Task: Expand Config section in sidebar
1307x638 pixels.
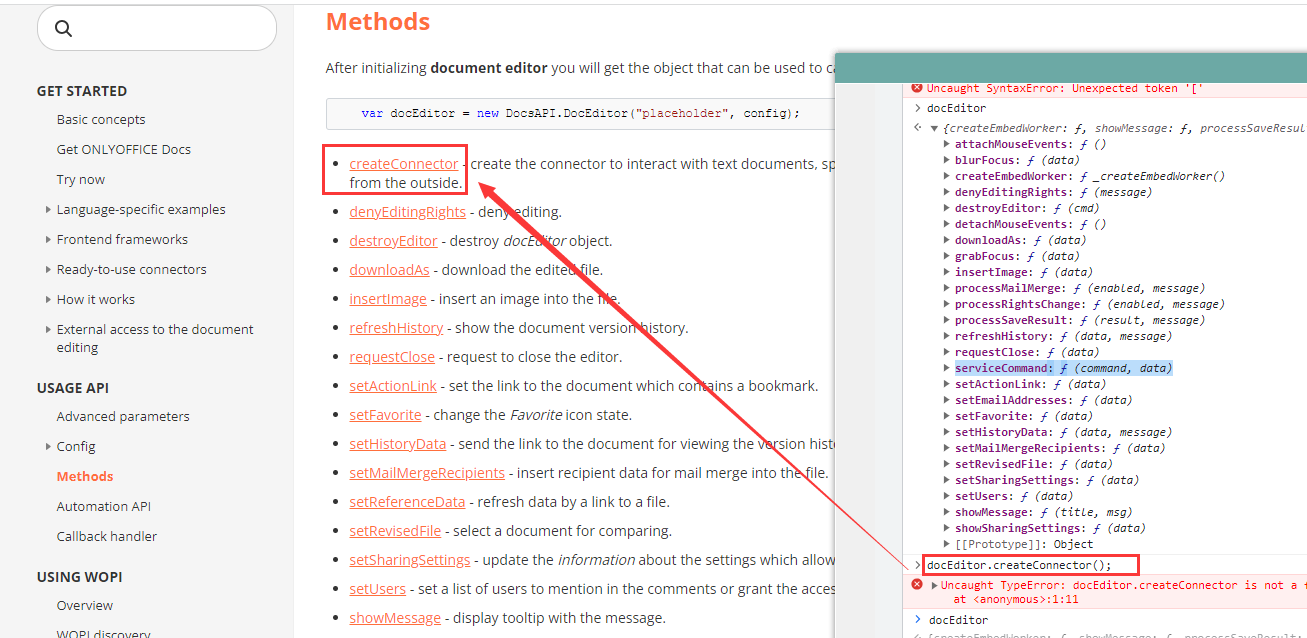Action: [x=49, y=447]
